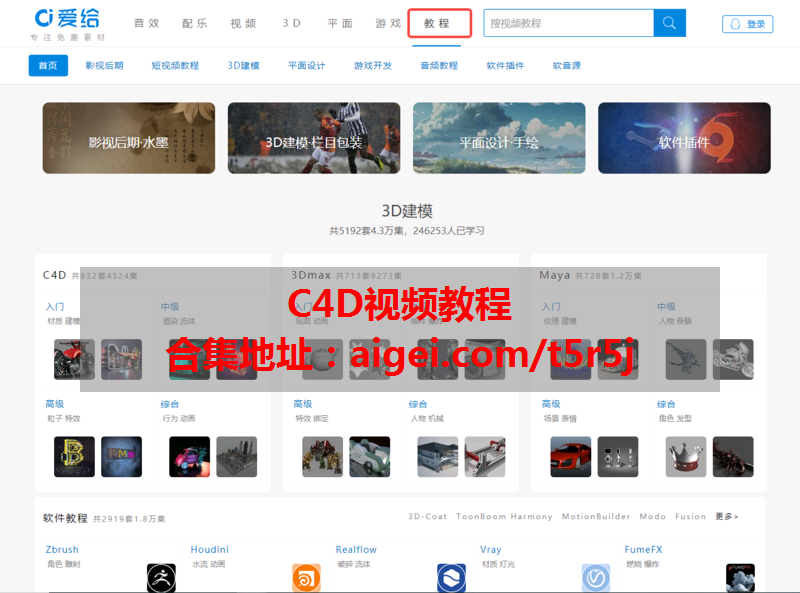Open the Fusion software link
800x593 pixels.
pyautogui.click(x=690, y=516)
